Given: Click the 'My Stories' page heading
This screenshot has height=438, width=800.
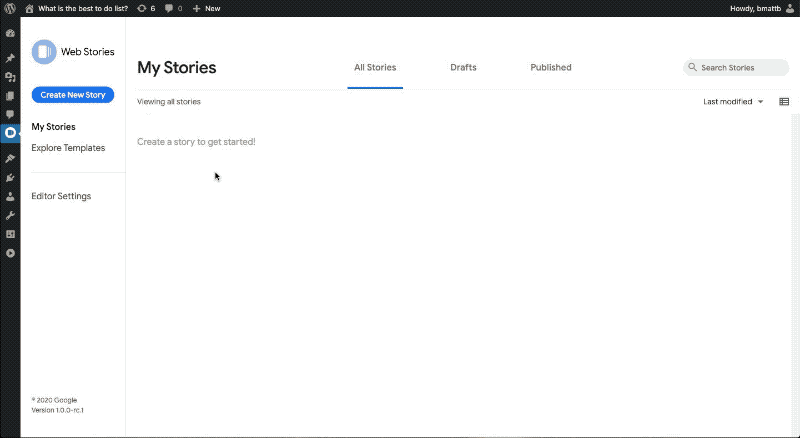Looking at the screenshot, I should (x=177, y=67).
